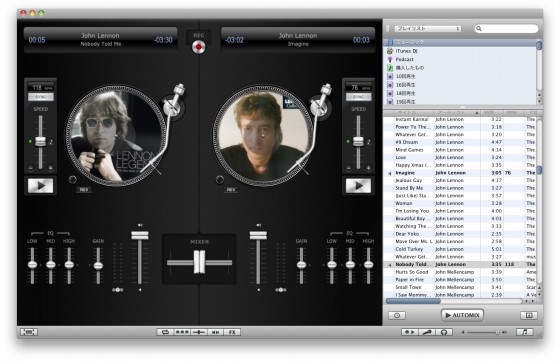Toggle REV reverse on left turntable
This screenshot has width=560, height=364.
click(84, 190)
